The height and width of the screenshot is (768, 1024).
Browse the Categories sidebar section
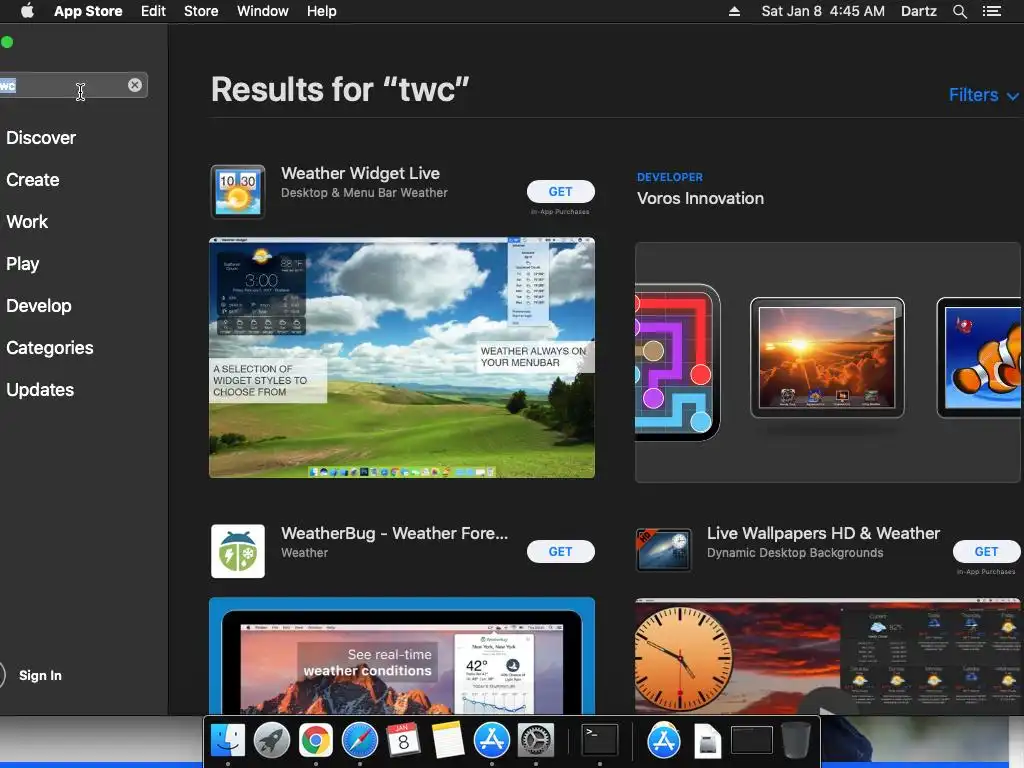click(50, 347)
